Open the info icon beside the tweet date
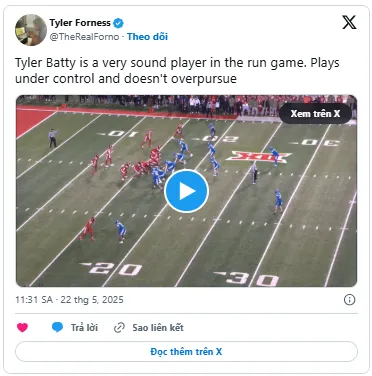Image resolution: width=372 pixels, height=376 pixels. (349, 300)
